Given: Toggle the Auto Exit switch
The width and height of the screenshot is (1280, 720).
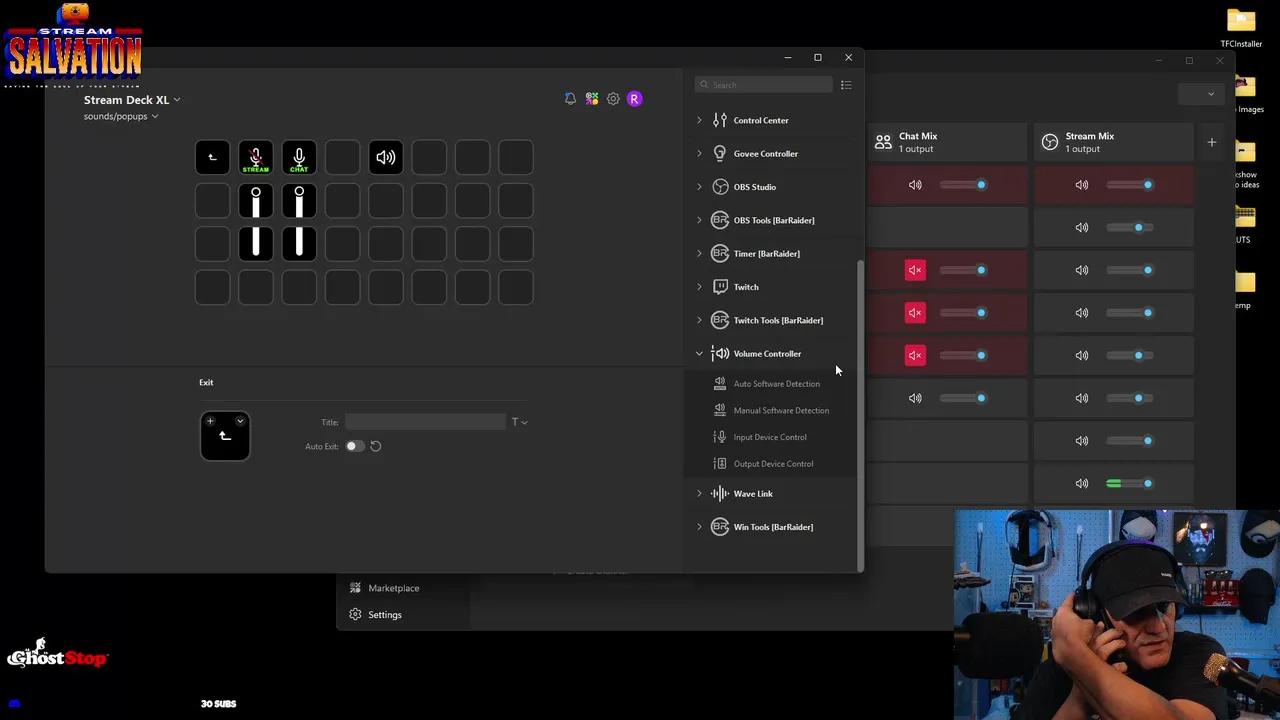Looking at the screenshot, I should point(354,446).
